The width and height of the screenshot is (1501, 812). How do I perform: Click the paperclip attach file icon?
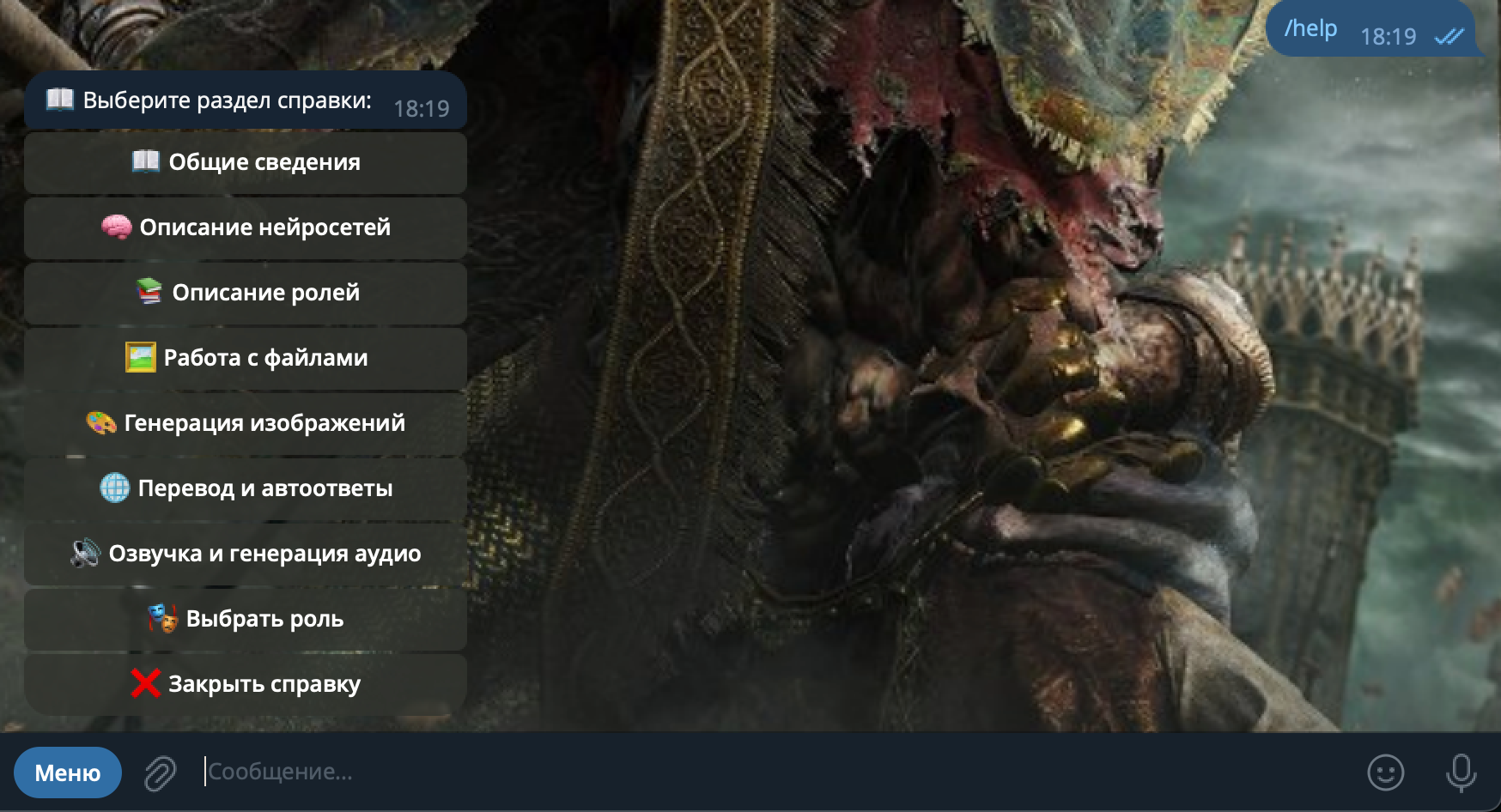click(x=160, y=773)
